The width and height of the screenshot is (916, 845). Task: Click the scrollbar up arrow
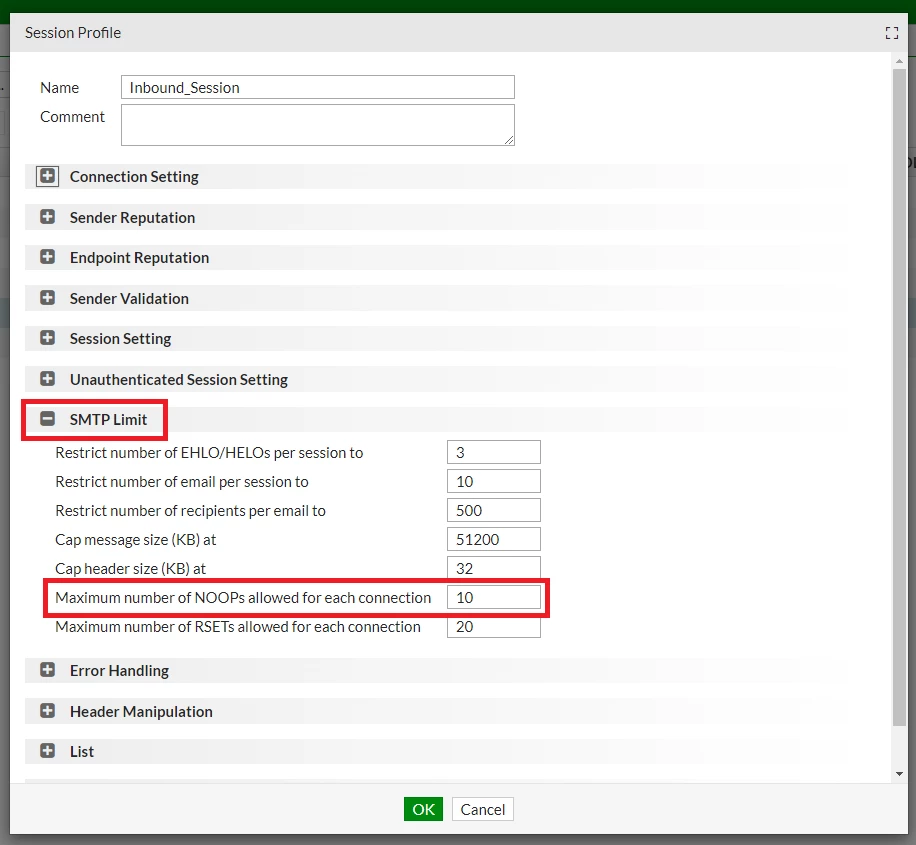click(x=899, y=61)
